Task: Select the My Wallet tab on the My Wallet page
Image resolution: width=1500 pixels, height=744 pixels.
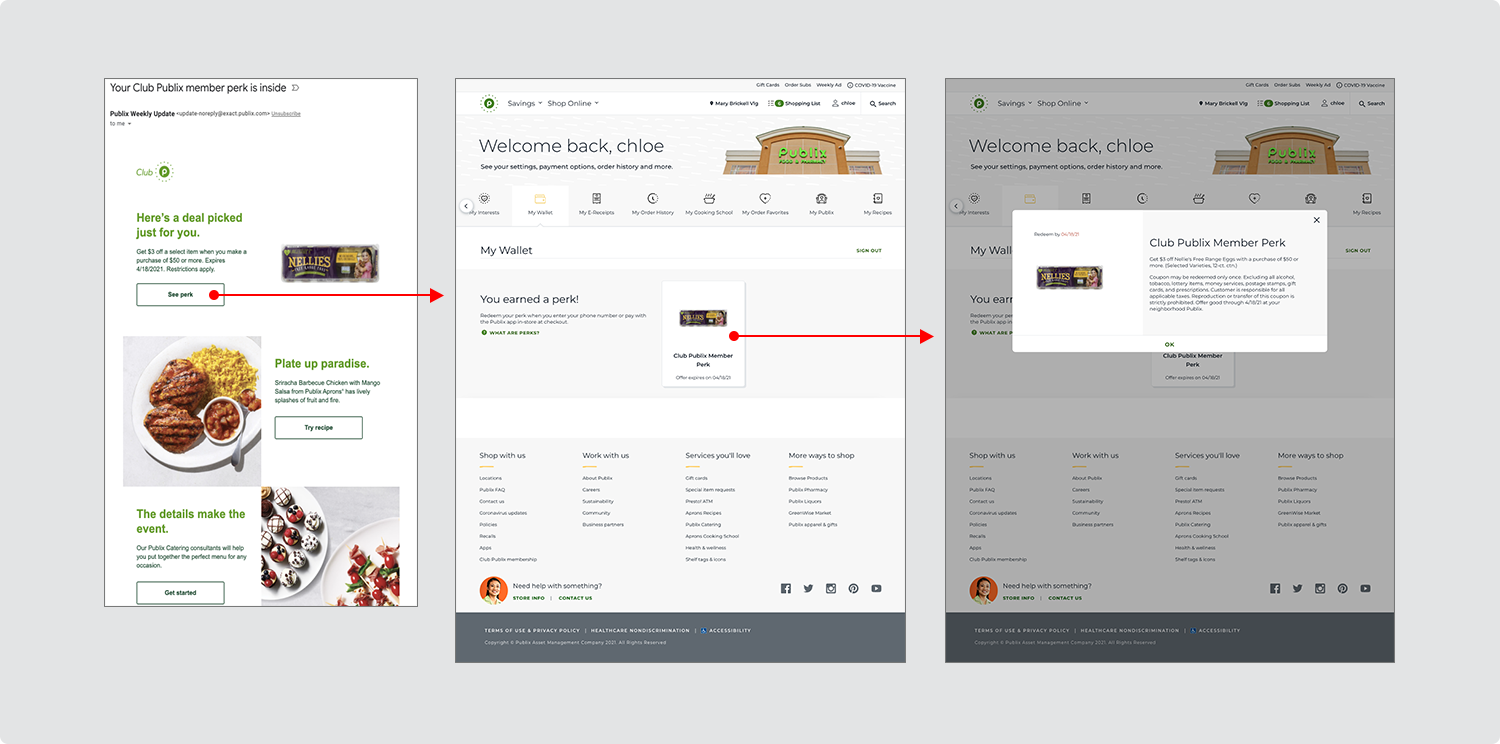Action: 540,204
